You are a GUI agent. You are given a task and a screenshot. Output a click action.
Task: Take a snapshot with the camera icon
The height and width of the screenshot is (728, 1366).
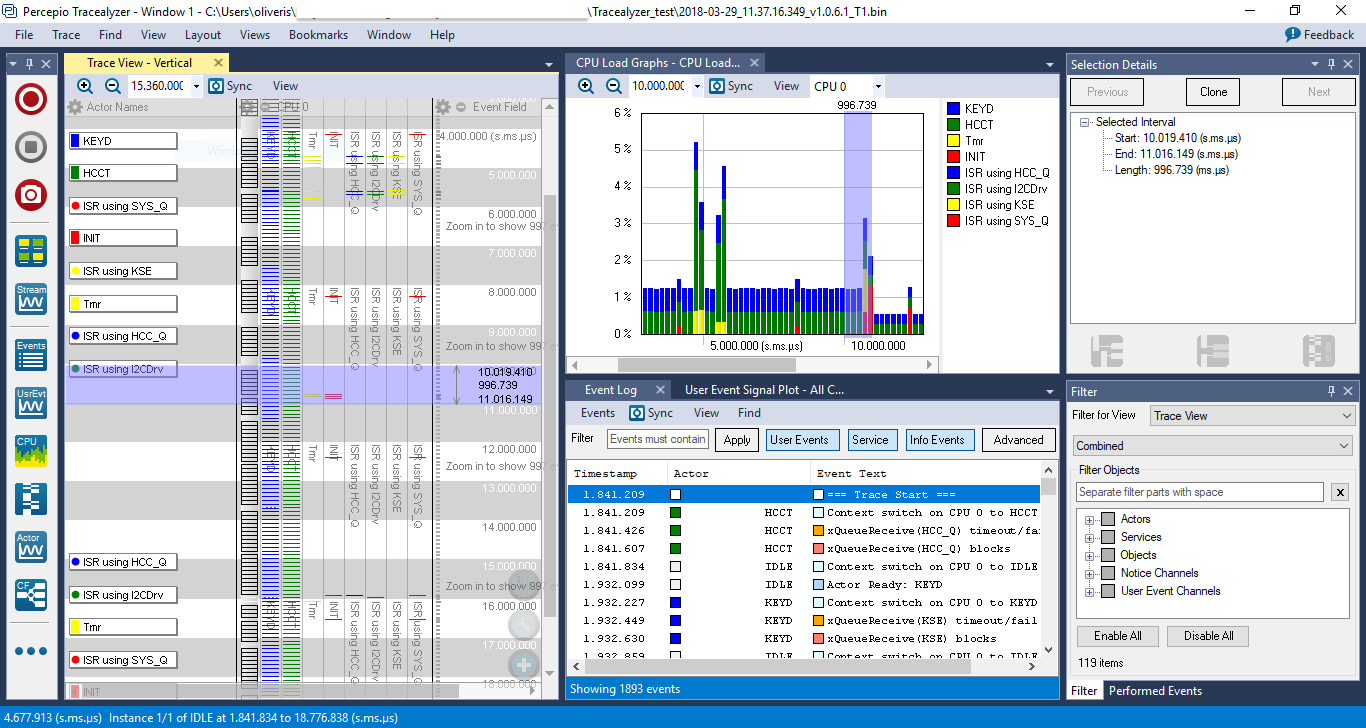click(x=31, y=195)
